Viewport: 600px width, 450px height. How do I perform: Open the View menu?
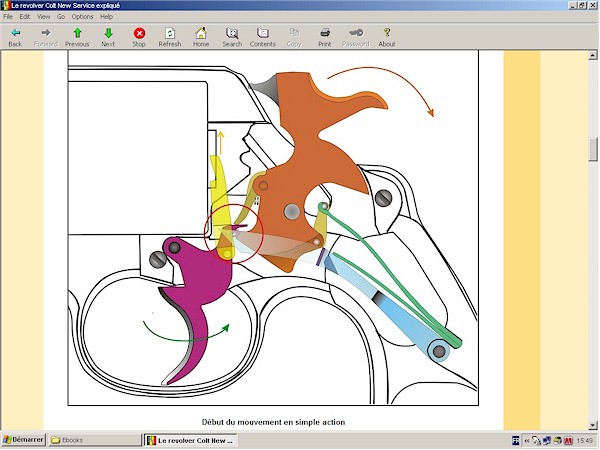(43, 17)
